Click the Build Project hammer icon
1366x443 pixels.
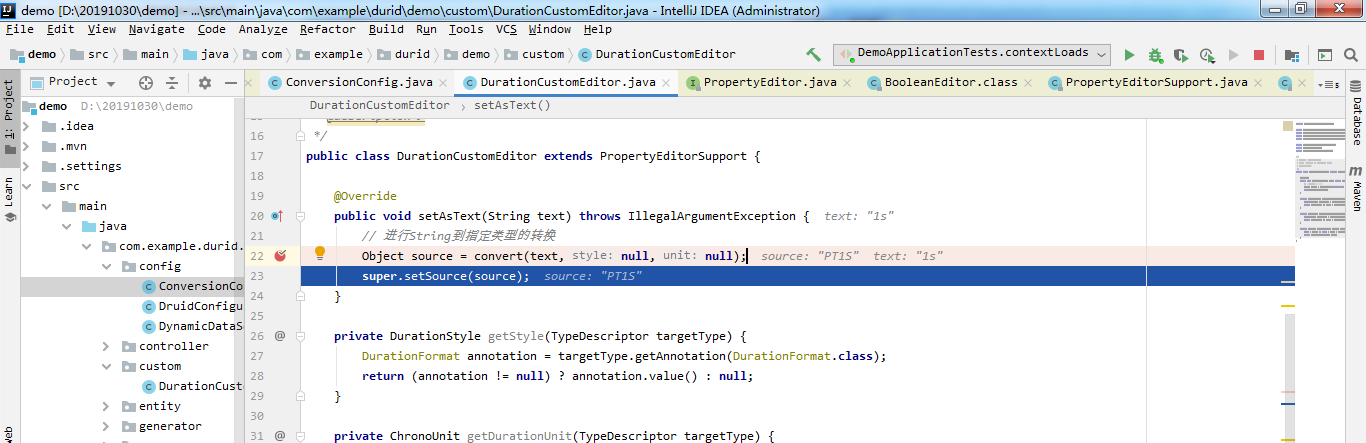point(813,55)
